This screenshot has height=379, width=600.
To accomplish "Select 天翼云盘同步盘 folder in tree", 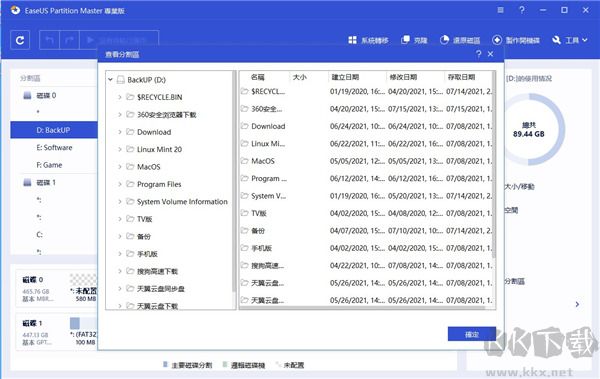I will pos(161,289).
